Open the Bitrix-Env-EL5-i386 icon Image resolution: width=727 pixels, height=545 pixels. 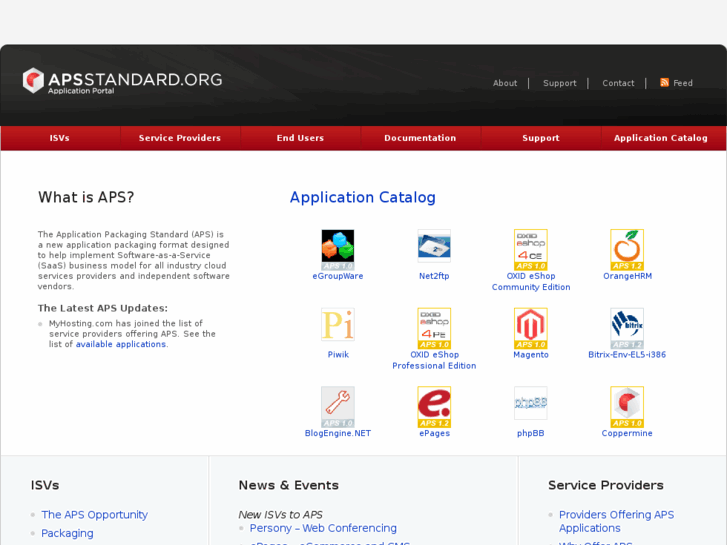[627, 328]
